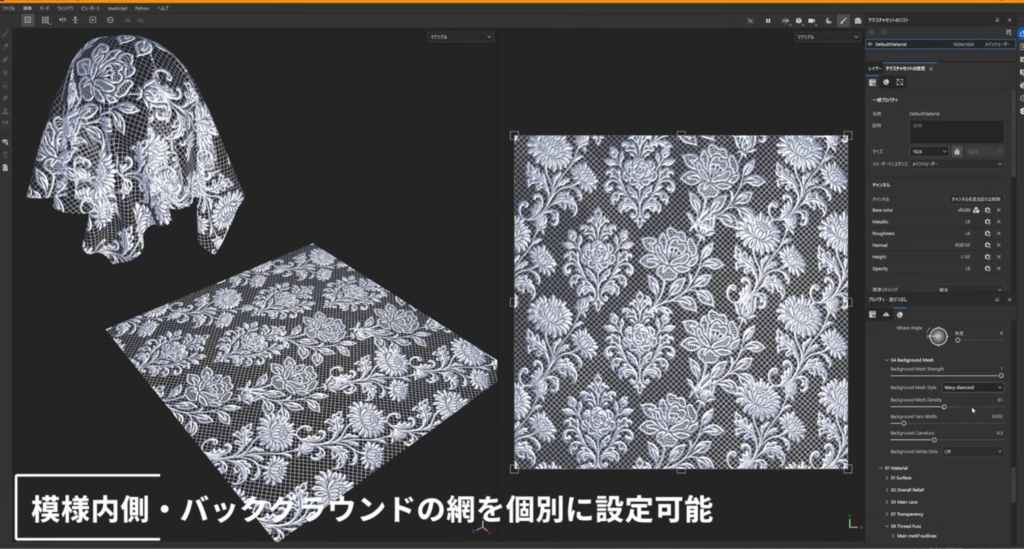
Task: Click the settings icon in the Metallic channel row
Action: point(987,222)
